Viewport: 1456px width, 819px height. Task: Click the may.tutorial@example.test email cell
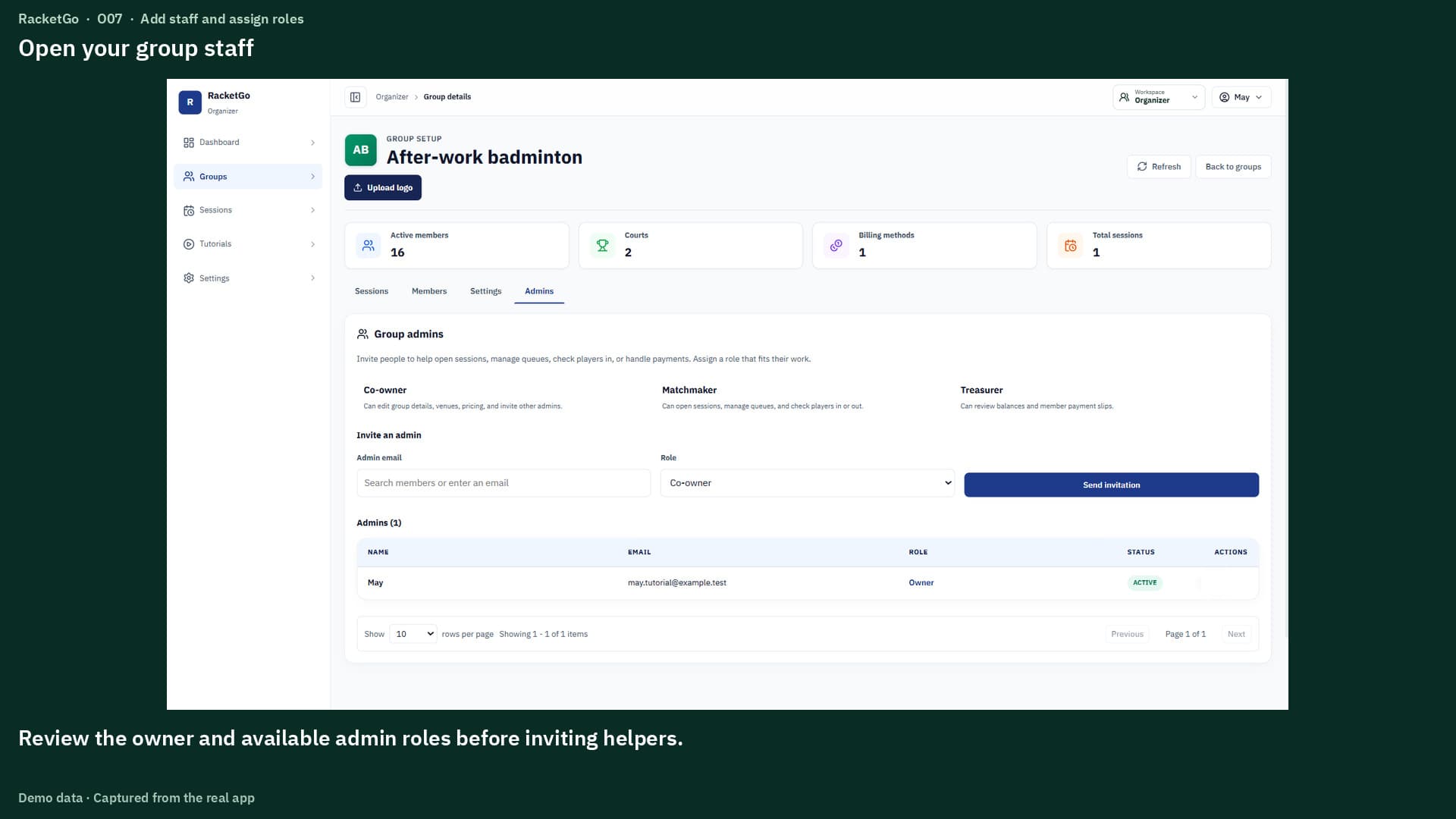(x=677, y=583)
